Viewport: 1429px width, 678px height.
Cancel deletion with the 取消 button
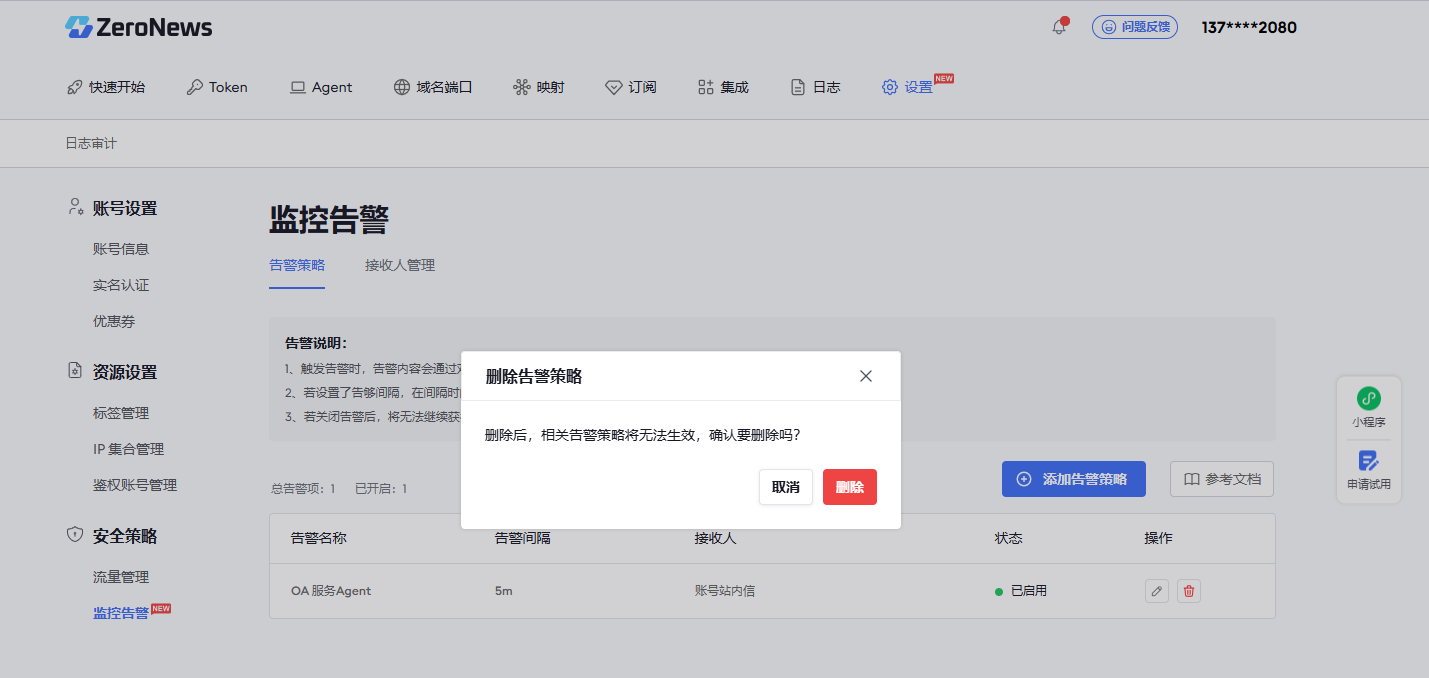click(785, 487)
